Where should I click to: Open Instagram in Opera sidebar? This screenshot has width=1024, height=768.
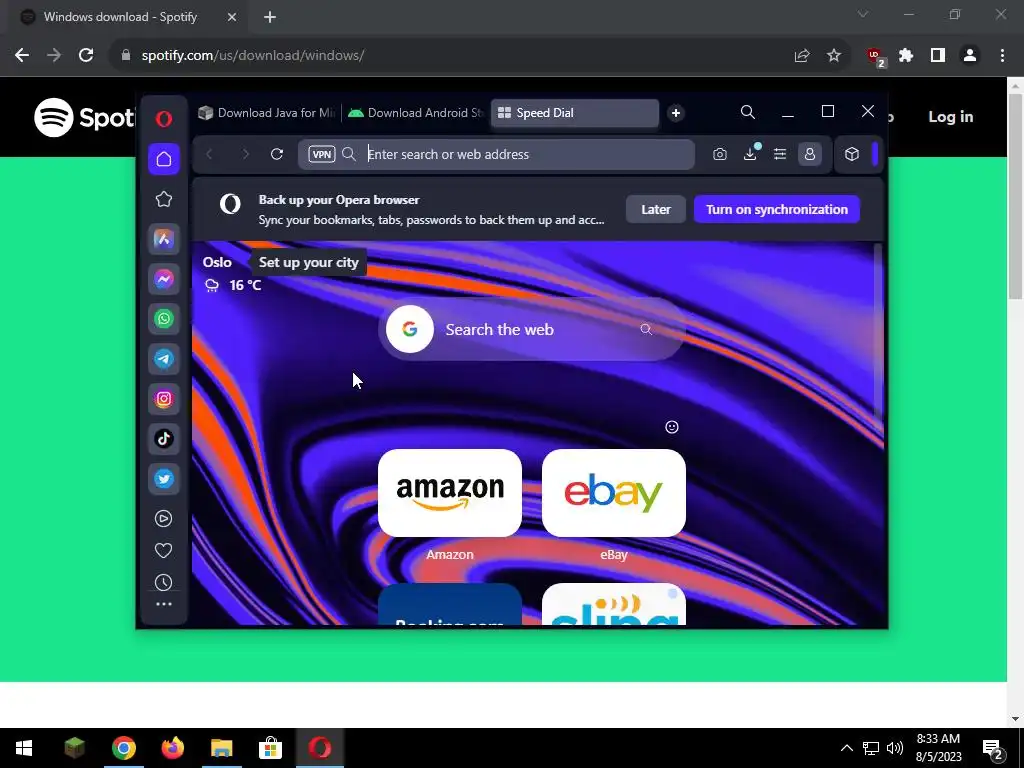pyautogui.click(x=164, y=398)
